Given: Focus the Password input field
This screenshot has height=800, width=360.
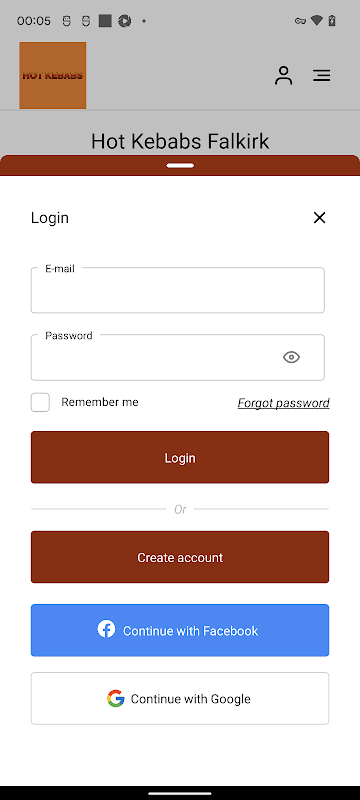Looking at the screenshot, I should pos(177,357).
